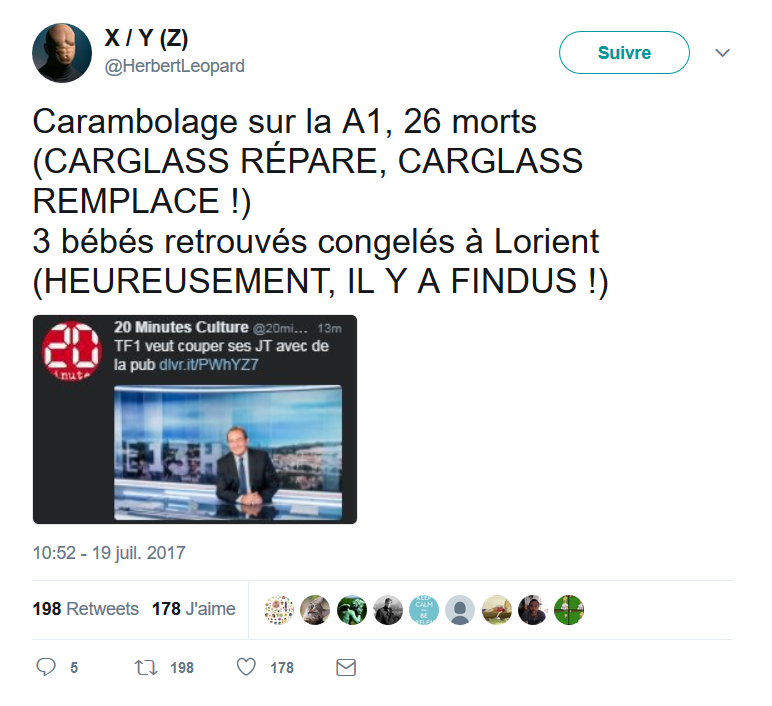Viewport: 772px width, 706px height.
Task: Open the TF1 news anchor image
Action: click(228, 452)
